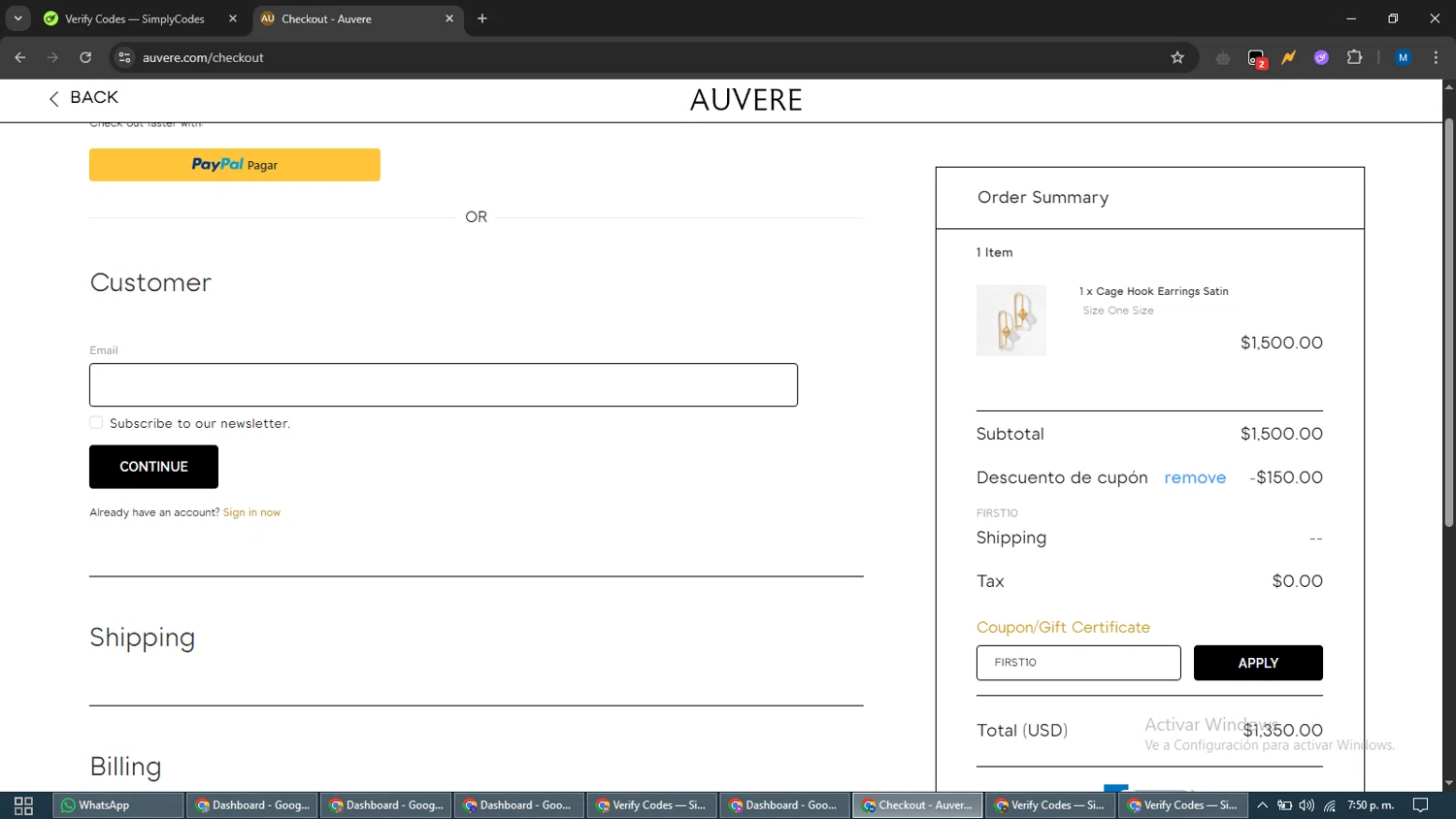Click the browser back arrow icon
1456x819 pixels.
point(20,57)
